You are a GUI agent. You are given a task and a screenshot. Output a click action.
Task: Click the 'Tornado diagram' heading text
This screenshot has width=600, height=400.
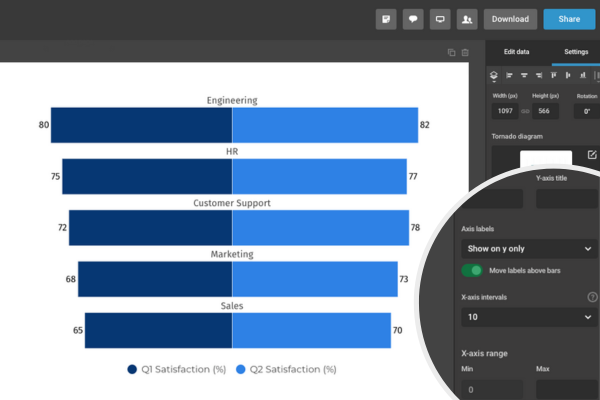[x=517, y=136]
